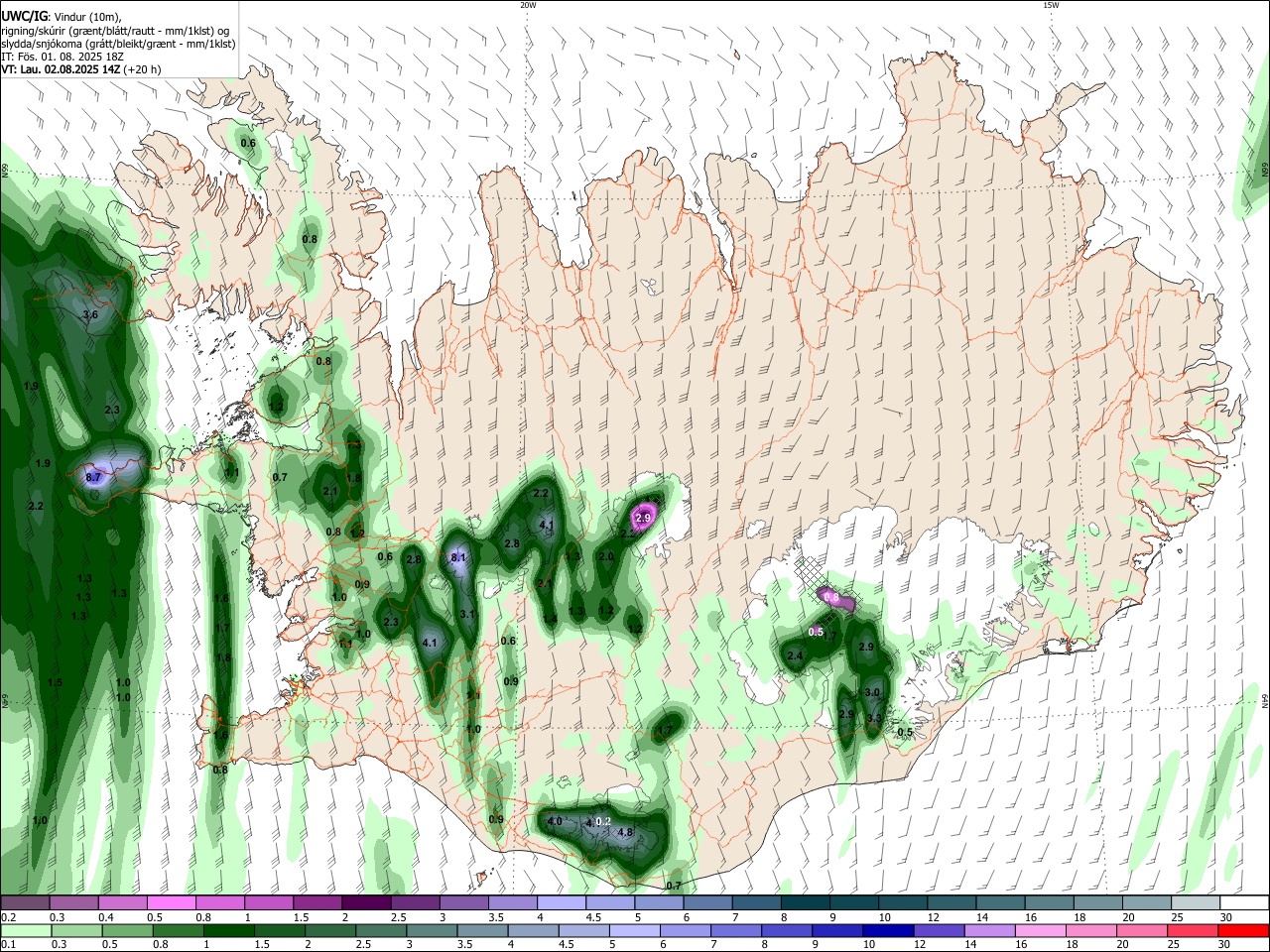
Task: Click the 0.1 label under the bottom legend row
Action: point(8,944)
